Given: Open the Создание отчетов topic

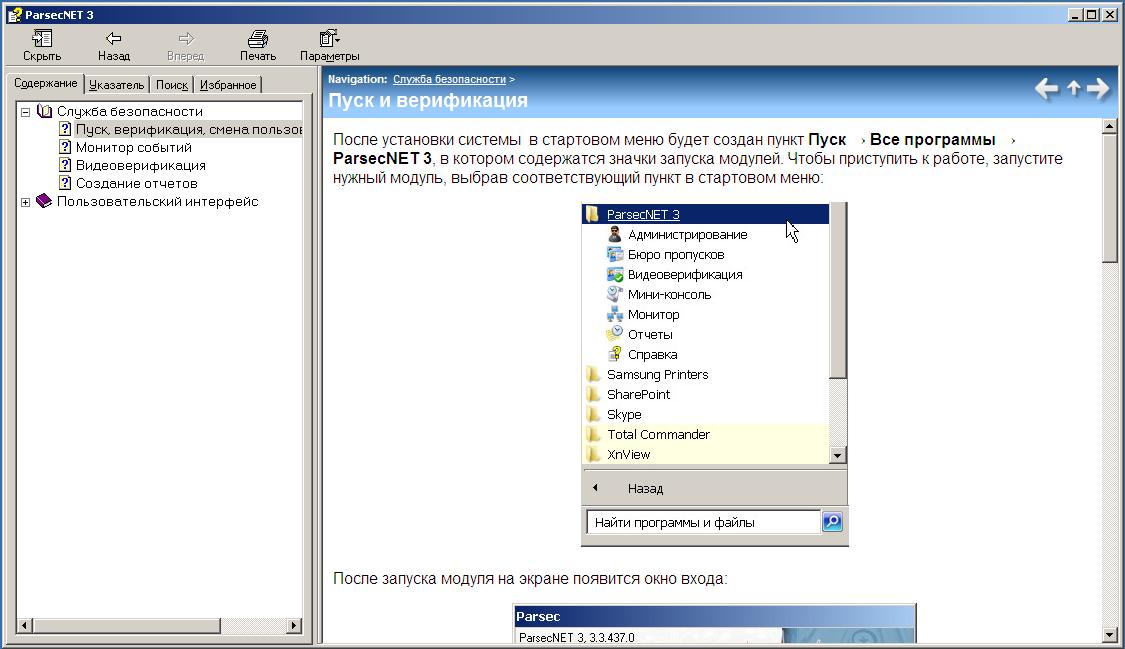Looking at the screenshot, I should (136, 184).
